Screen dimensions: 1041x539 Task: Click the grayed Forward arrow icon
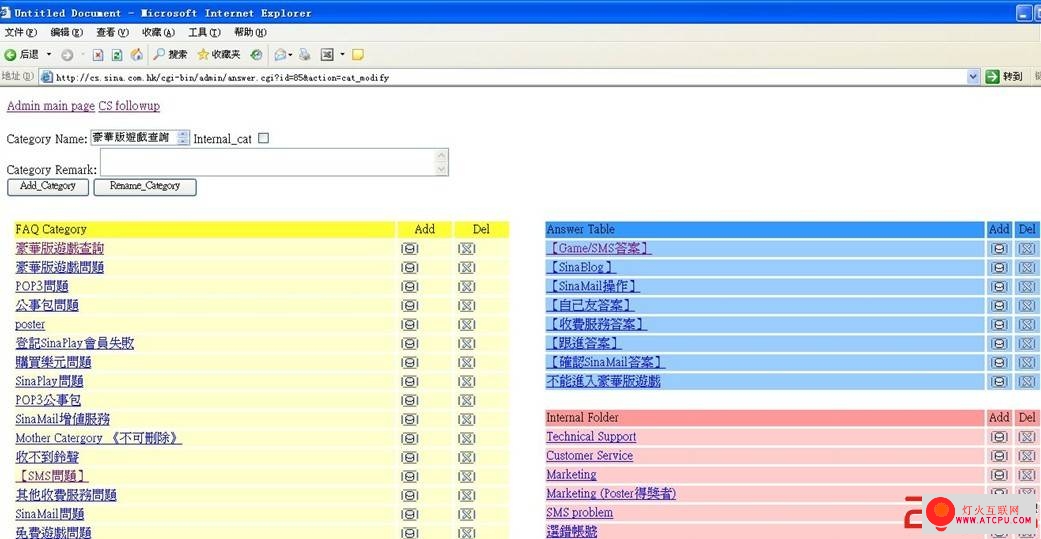pos(67,54)
